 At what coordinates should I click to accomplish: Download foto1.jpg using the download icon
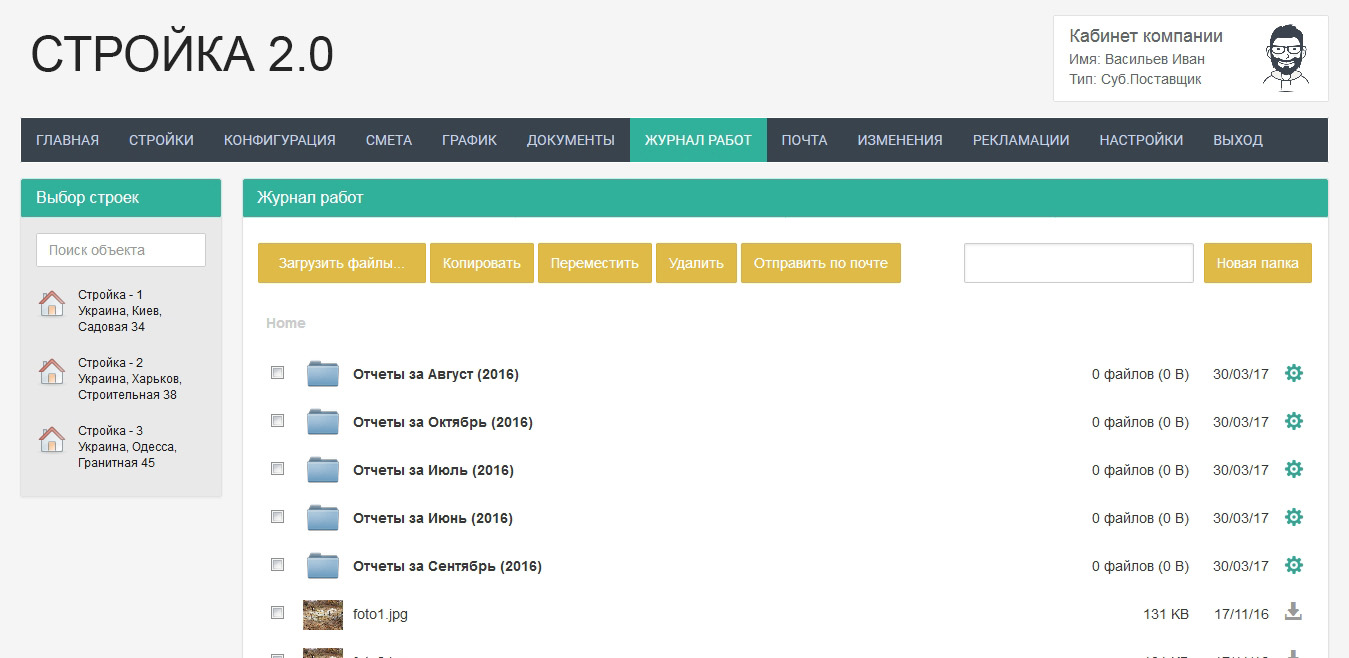click(1293, 612)
